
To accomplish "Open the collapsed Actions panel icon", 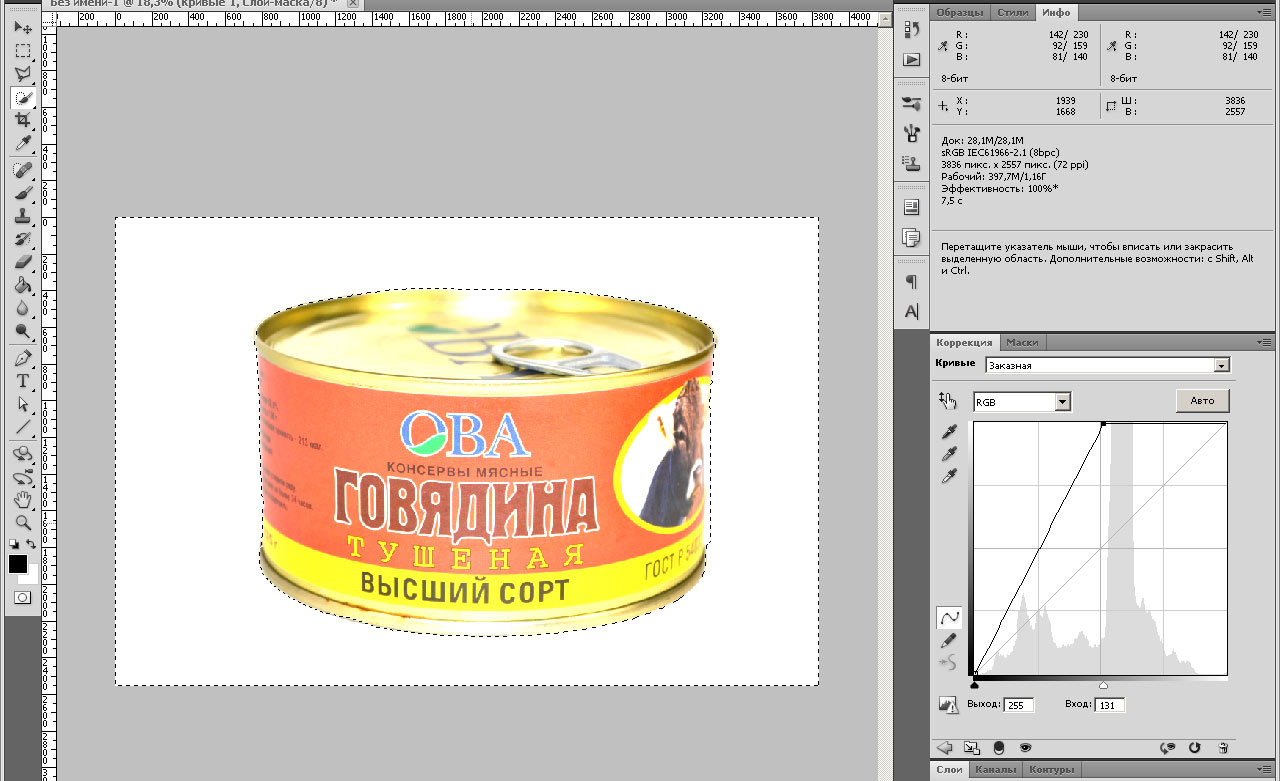I will 911,59.
